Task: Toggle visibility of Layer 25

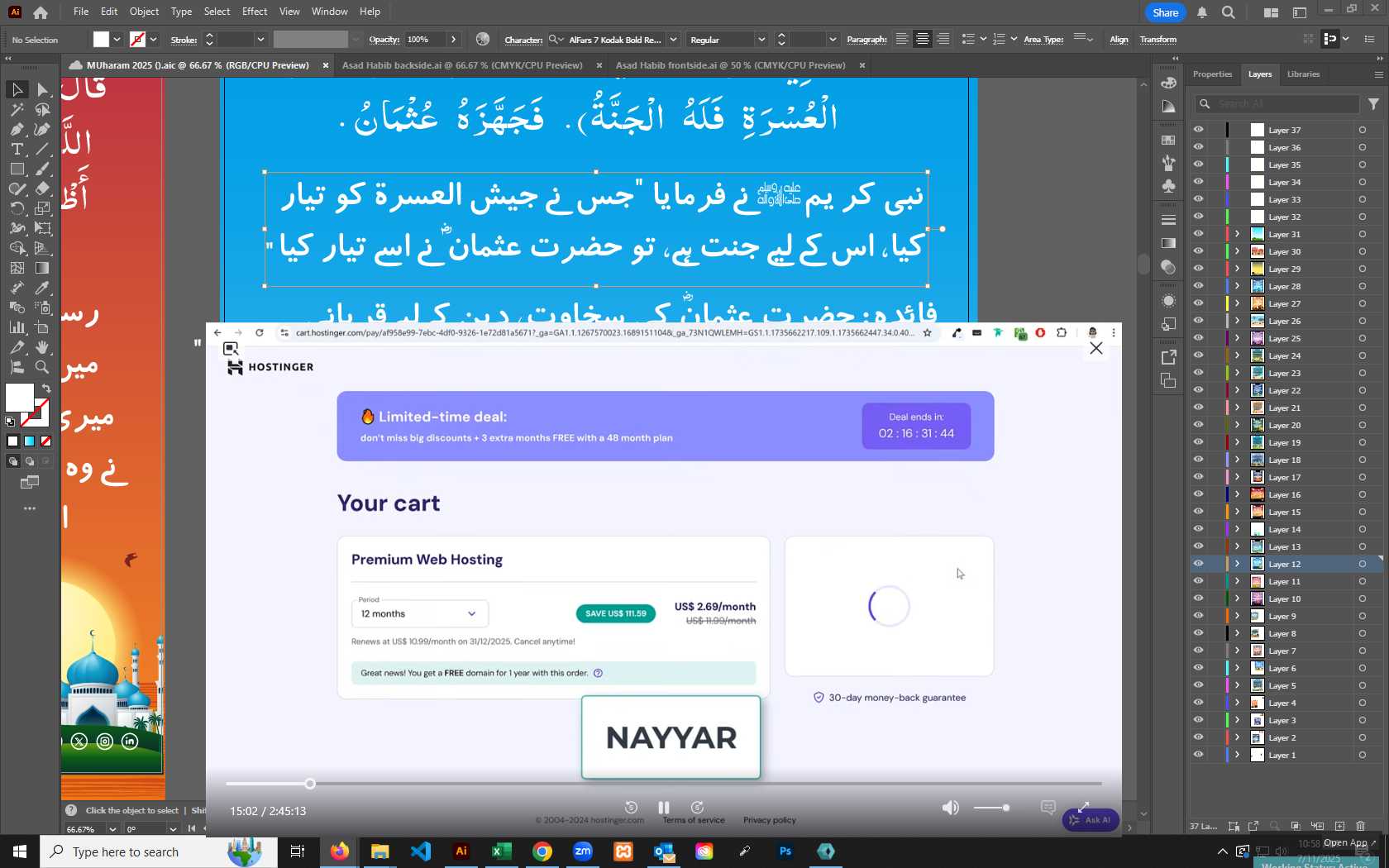Action: [x=1198, y=338]
